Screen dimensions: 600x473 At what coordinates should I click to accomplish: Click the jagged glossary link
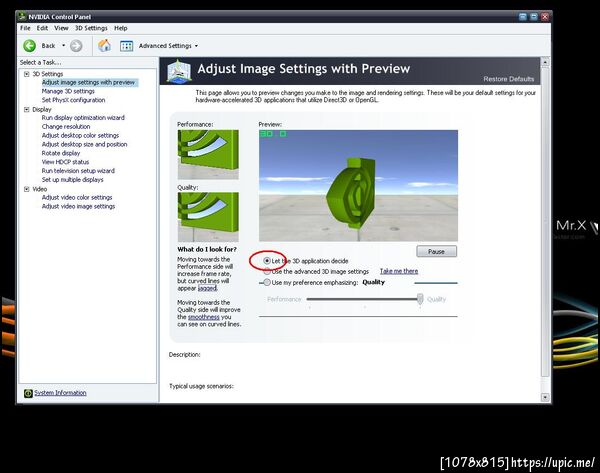(207, 288)
